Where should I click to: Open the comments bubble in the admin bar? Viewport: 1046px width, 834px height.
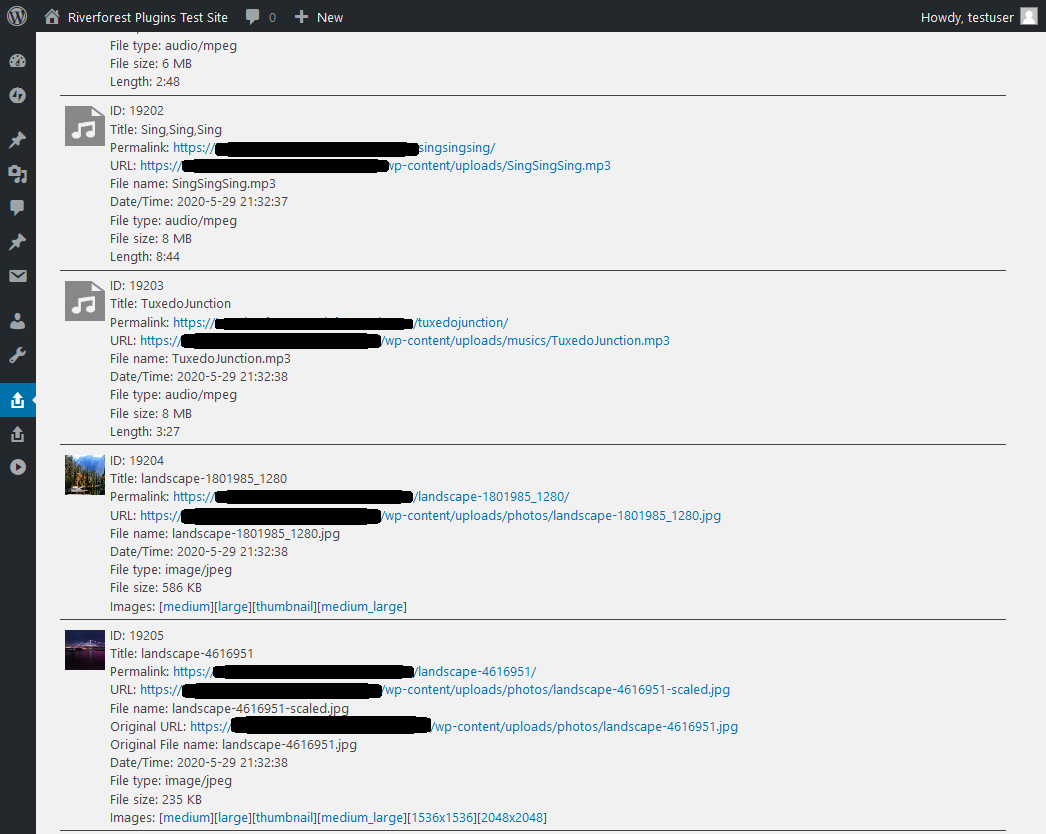coord(253,17)
